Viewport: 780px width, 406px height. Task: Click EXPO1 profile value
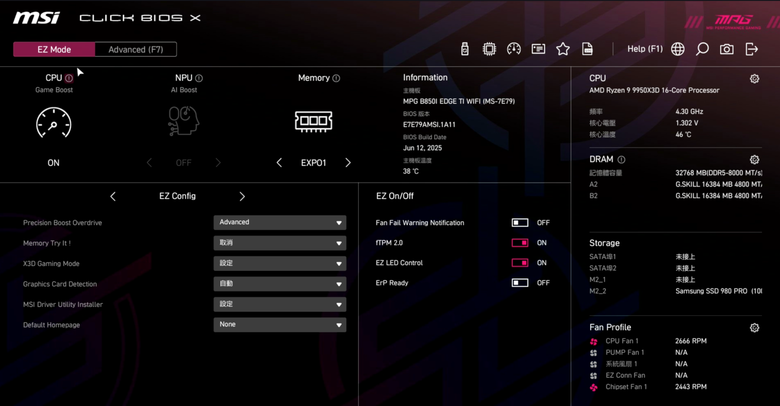tap(313, 163)
